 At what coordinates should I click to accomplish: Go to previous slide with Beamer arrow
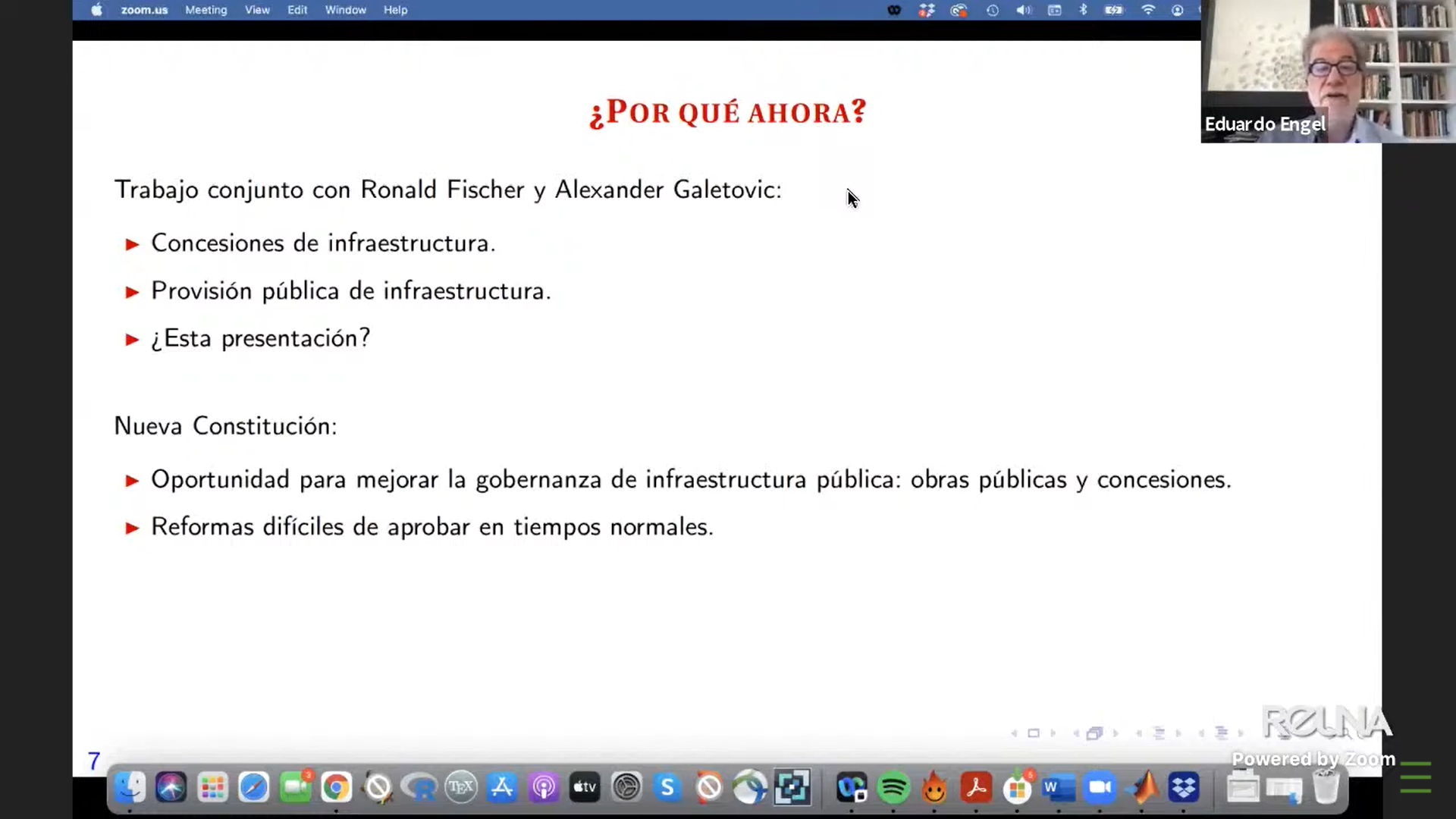(1014, 733)
